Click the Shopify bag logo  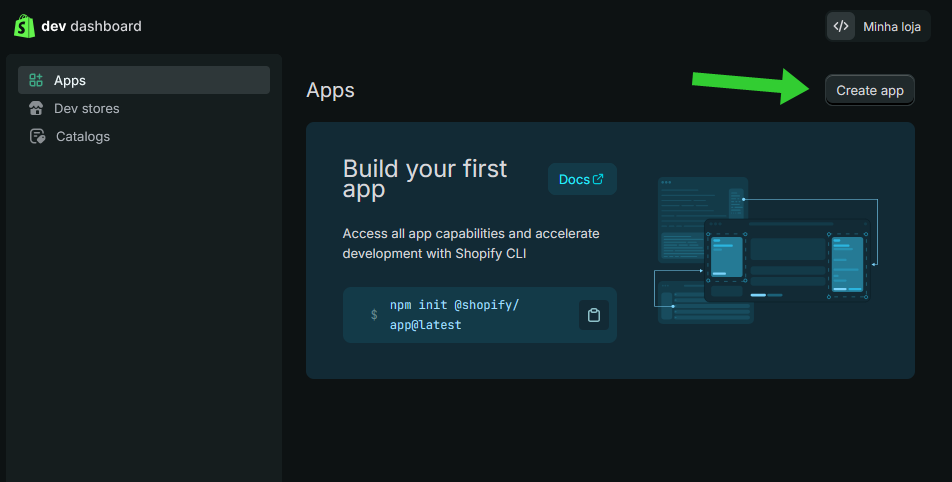tap(25, 26)
